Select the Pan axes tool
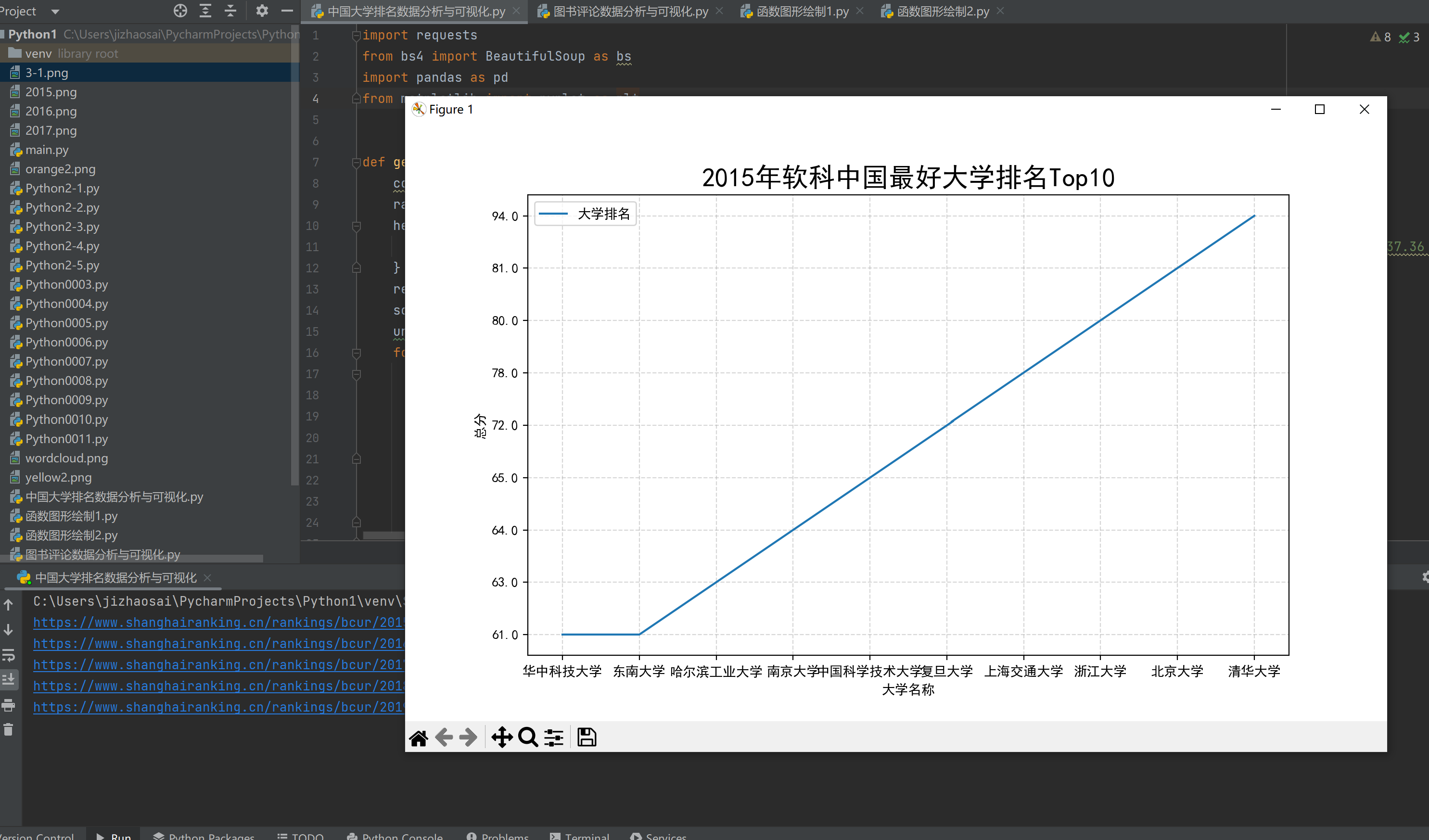1429x840 pixels. (x=502, y=738)
